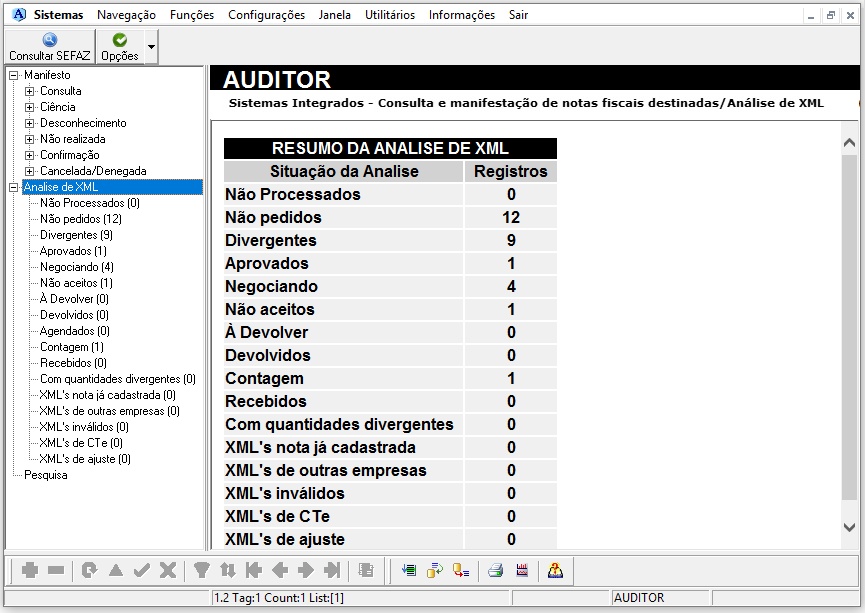Expand the Não realizada tree node
The width and height of the screenshot is (865, 613).
click(30, 140)
